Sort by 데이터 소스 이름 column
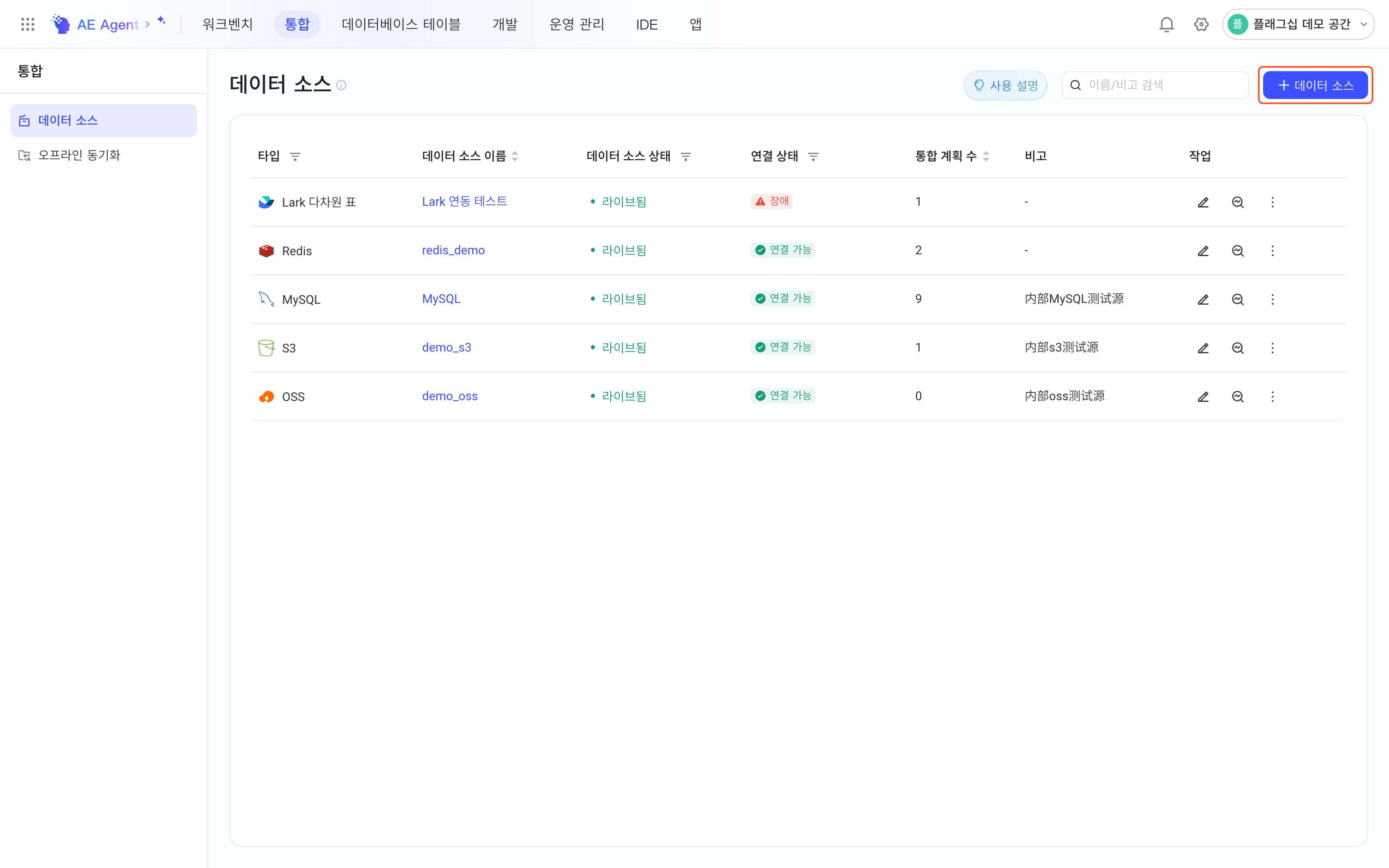The image size is (1389, 868). pyautogui.click(x=515, y=156)
